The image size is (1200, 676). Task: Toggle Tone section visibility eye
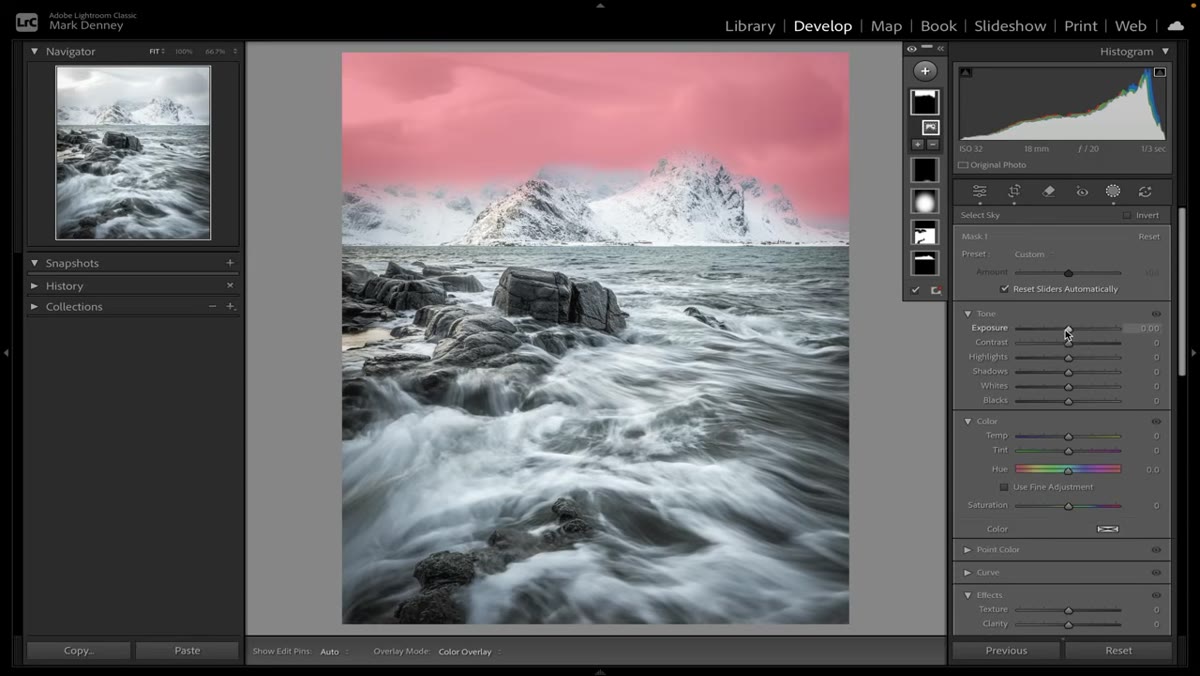click(x=1156, y=314)
